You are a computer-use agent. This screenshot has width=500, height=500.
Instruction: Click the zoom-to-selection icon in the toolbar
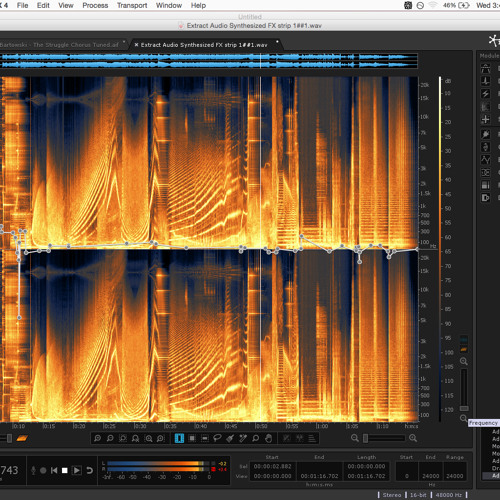click(123, 438)
